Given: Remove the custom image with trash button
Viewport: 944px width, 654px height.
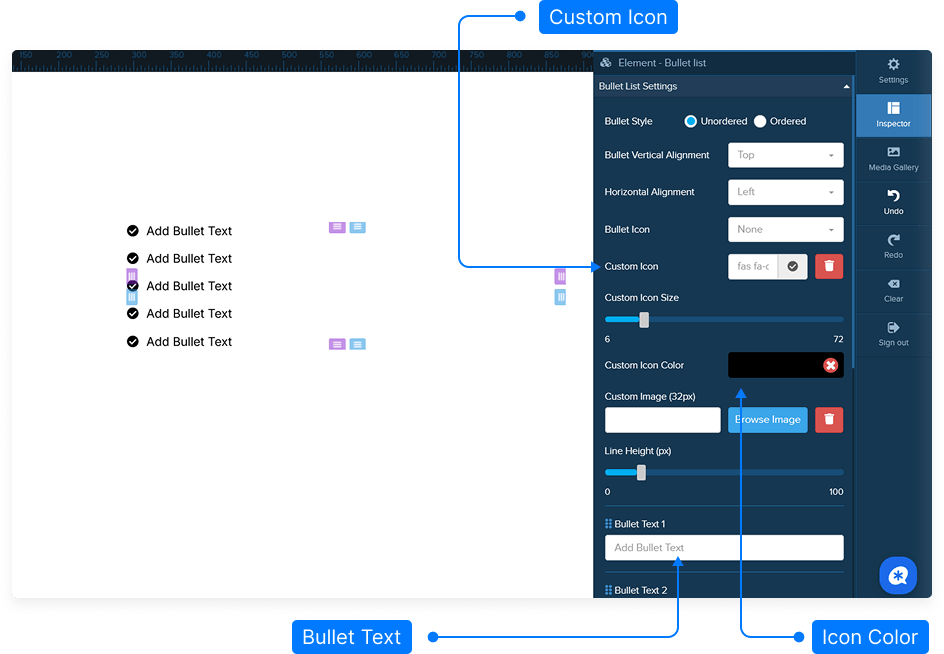Looking at the screenshot, I should (x=829, y=420).
